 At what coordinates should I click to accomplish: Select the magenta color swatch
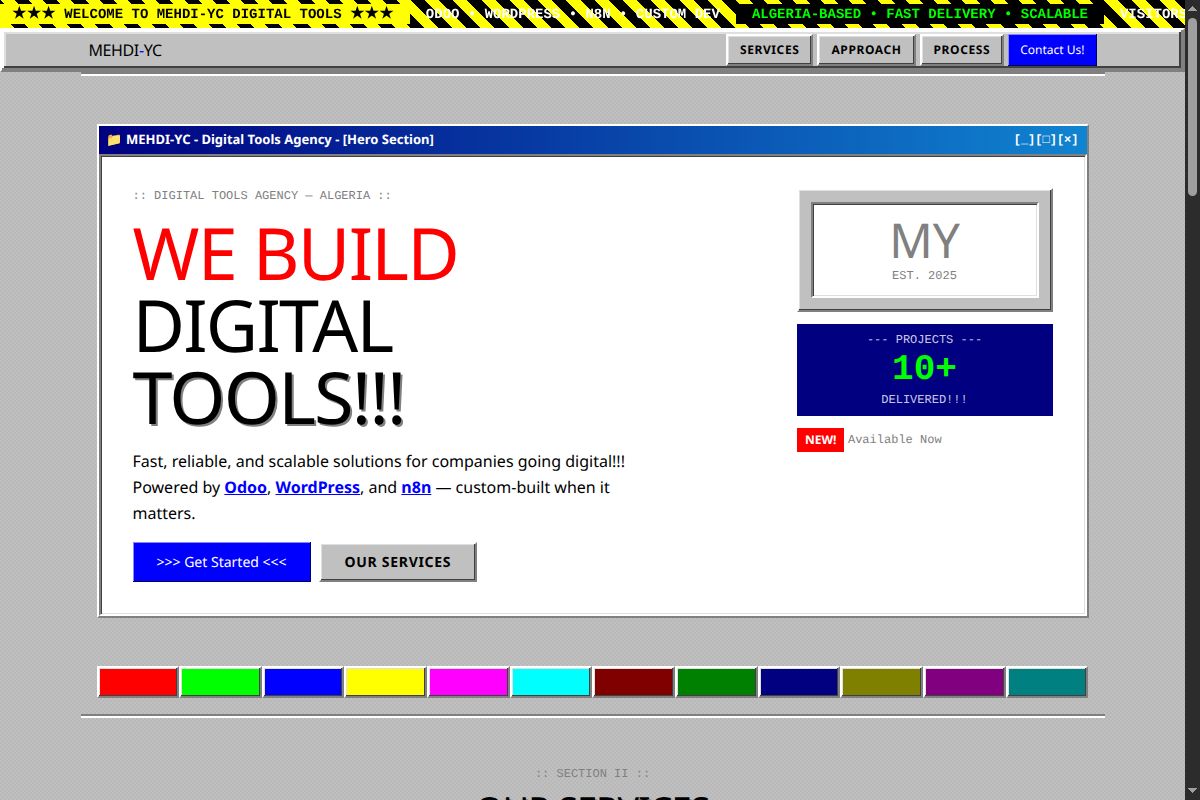pyautogui.click(x=469, y=682)
